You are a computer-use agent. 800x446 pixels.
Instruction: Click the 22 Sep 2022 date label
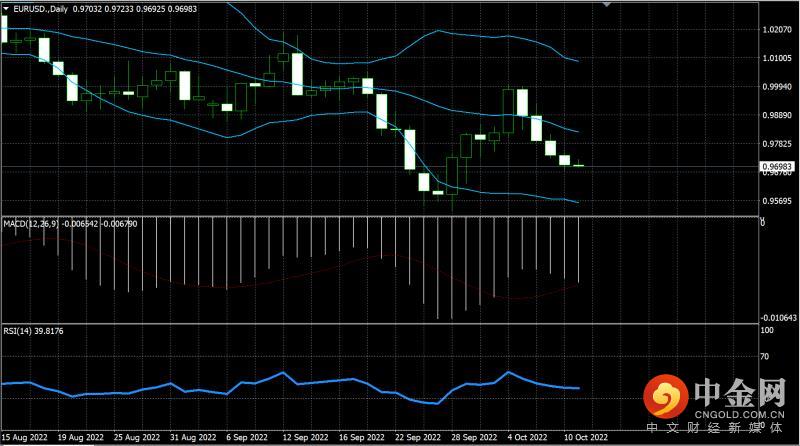[417, 437]
